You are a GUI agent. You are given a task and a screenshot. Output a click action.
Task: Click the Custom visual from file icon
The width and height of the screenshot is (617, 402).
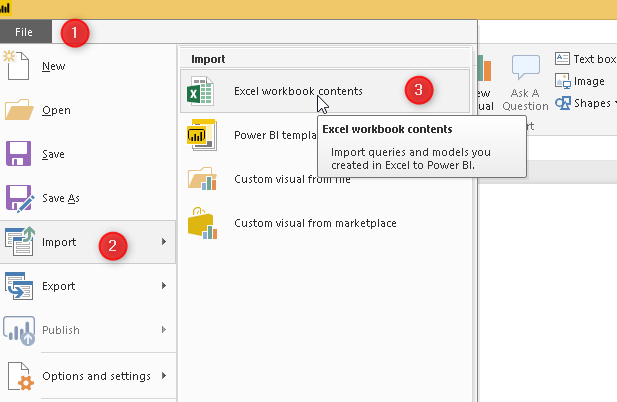[x=202, y=179]
